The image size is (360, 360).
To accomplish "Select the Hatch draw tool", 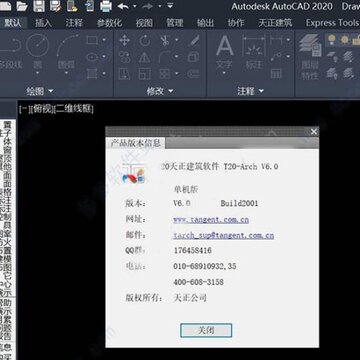I will 92,73.
